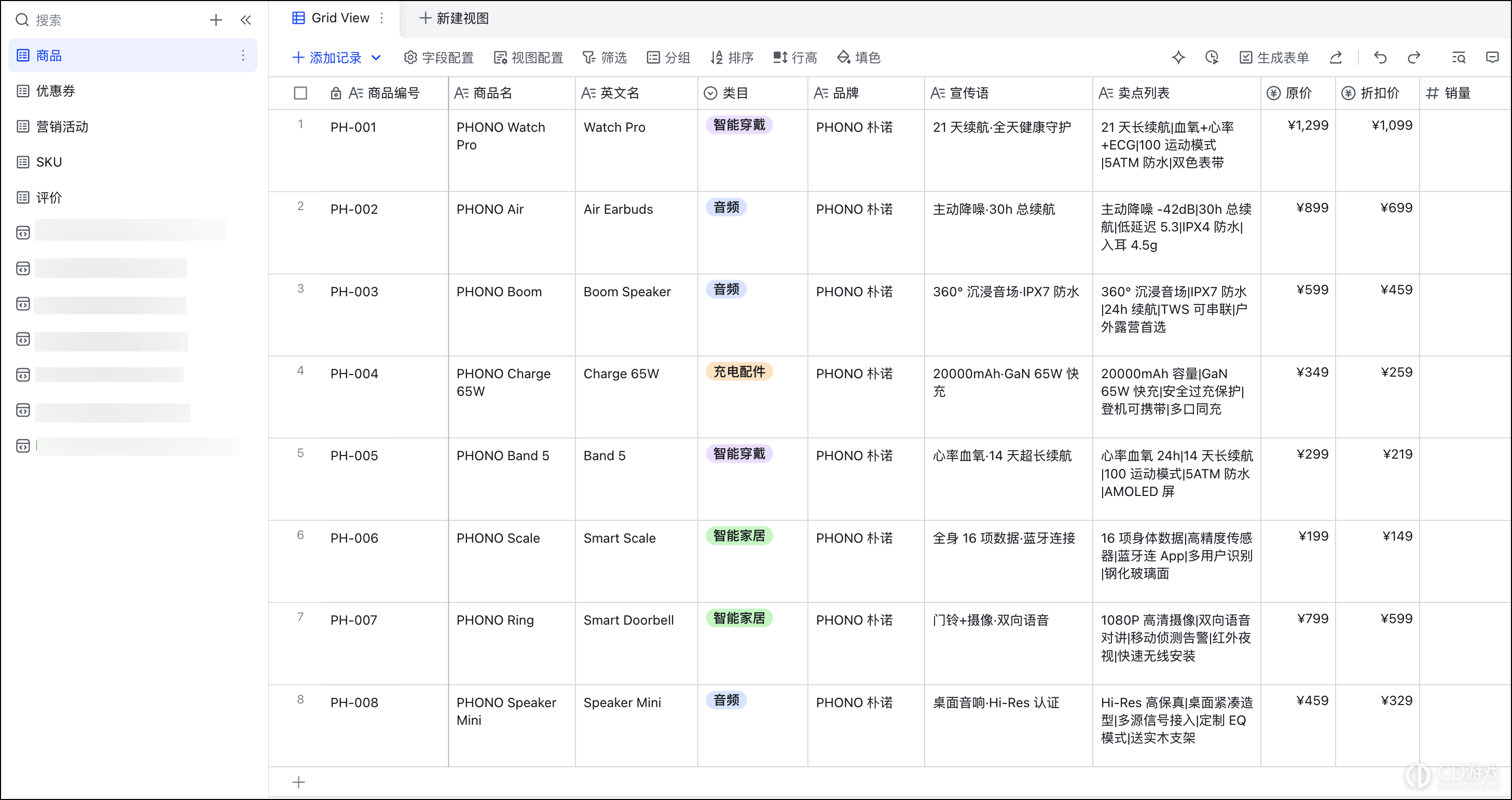Open the 优惠券 table in sidebar

[133, 91]
